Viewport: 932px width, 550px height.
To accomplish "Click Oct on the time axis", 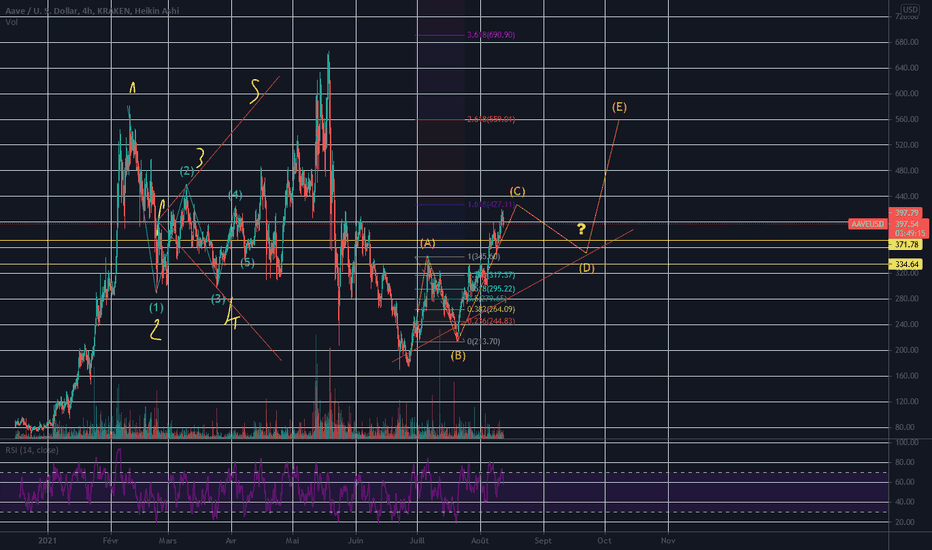I will 604,540.
